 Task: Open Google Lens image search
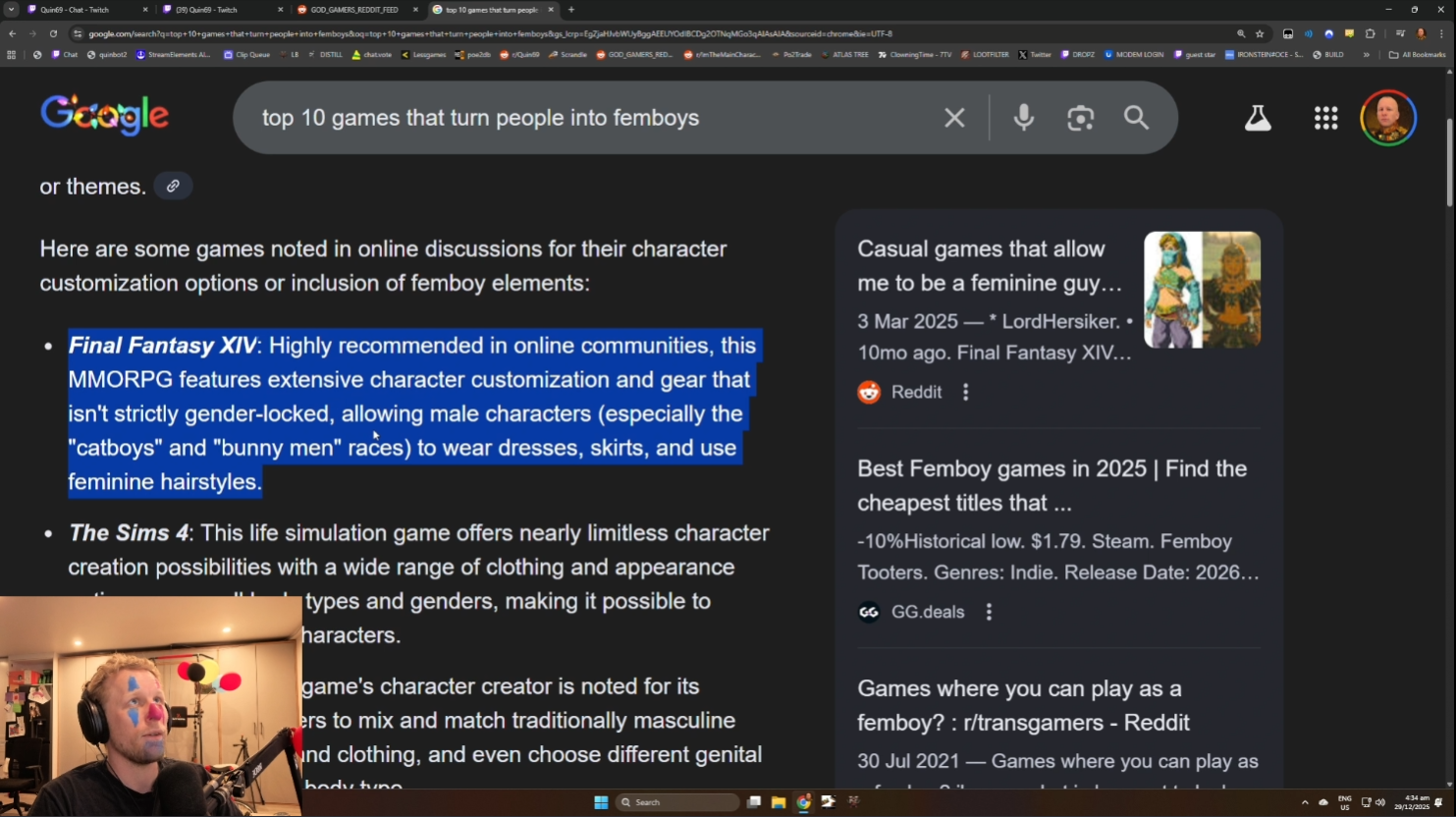pyautogui.click(x=1080, y=118)
